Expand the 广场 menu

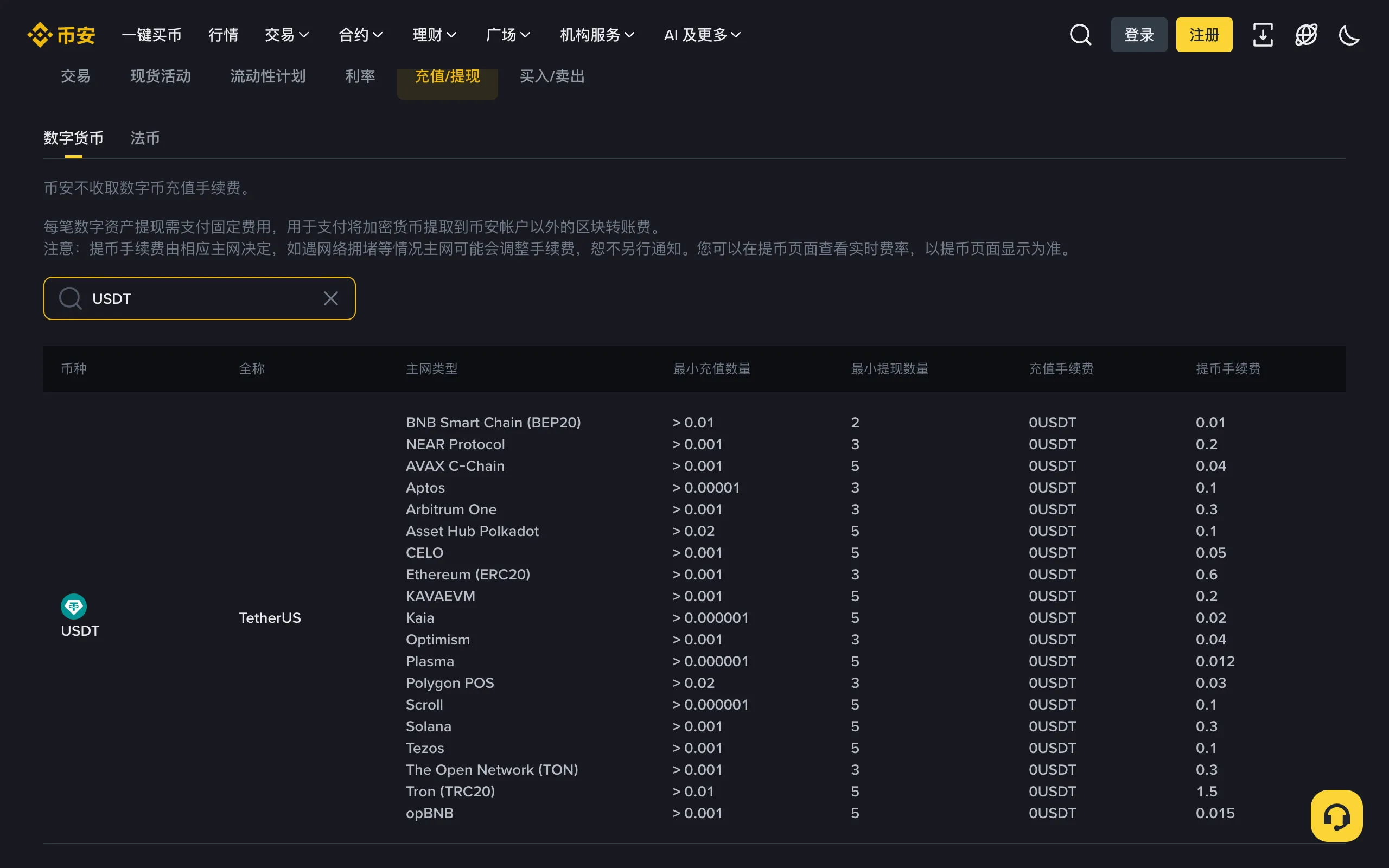click(507, 35)
